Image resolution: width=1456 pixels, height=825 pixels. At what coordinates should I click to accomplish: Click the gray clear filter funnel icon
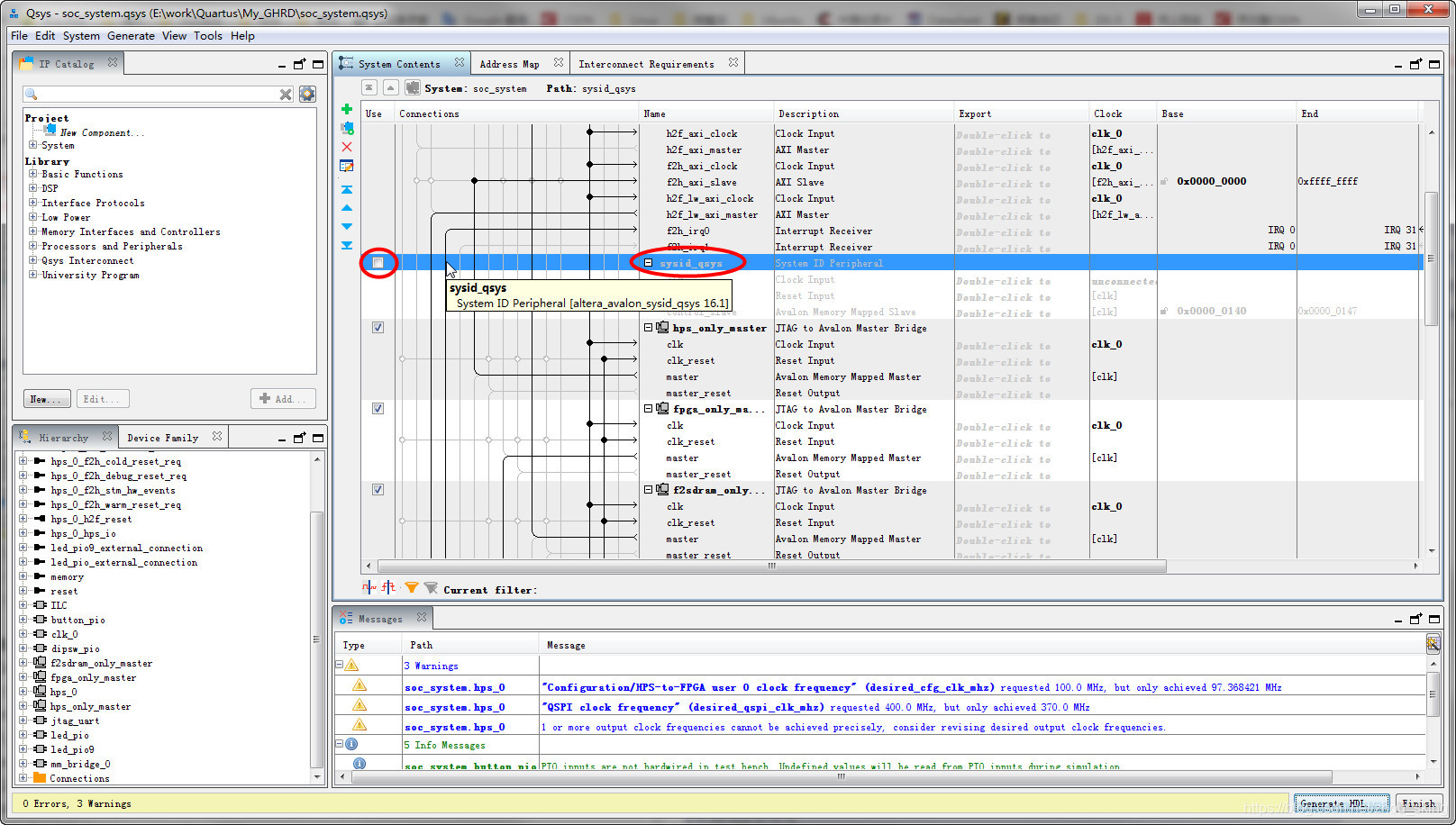click(431, 588)
